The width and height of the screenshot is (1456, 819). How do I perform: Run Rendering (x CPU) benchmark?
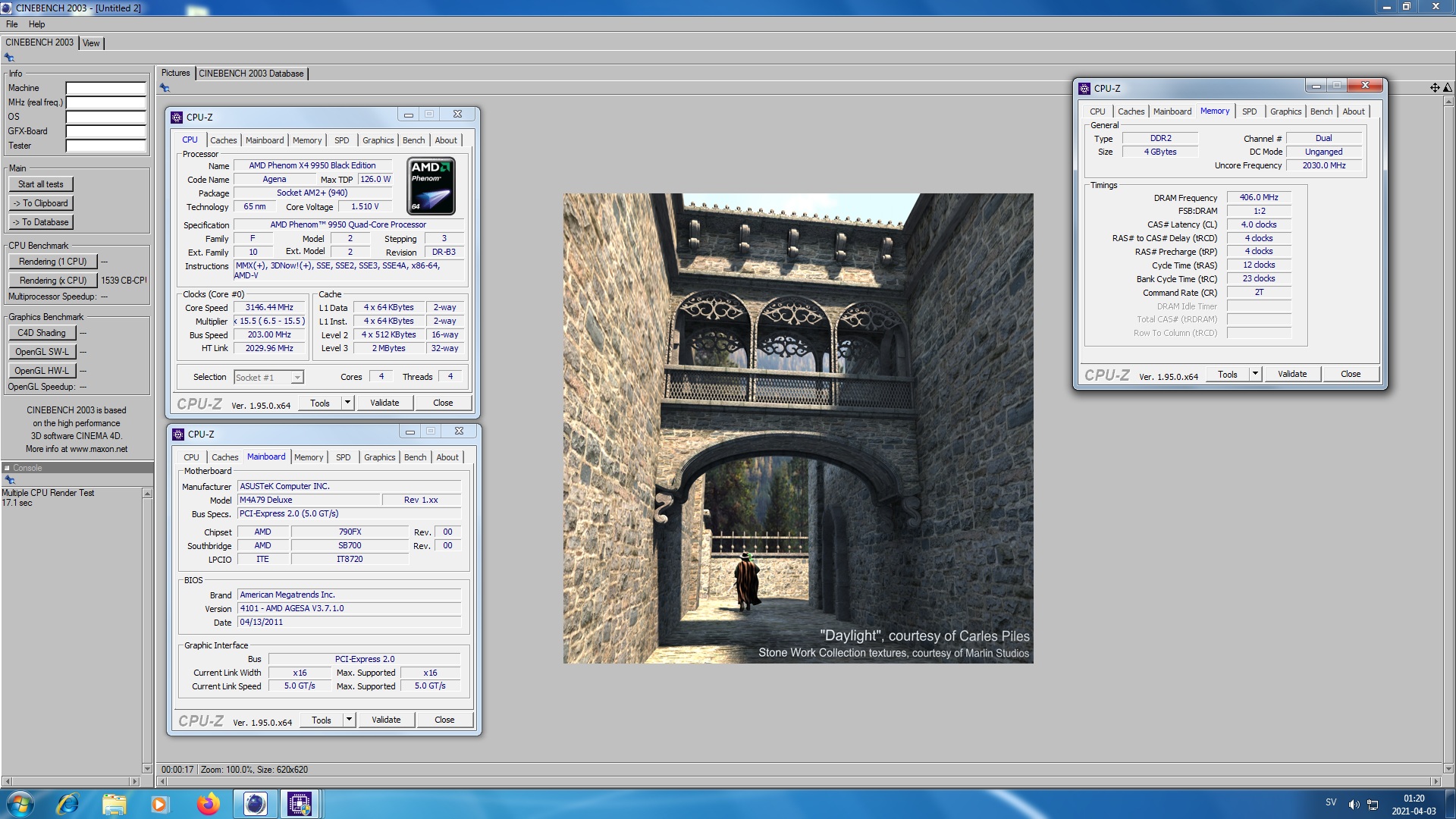(x=53, y=281)
